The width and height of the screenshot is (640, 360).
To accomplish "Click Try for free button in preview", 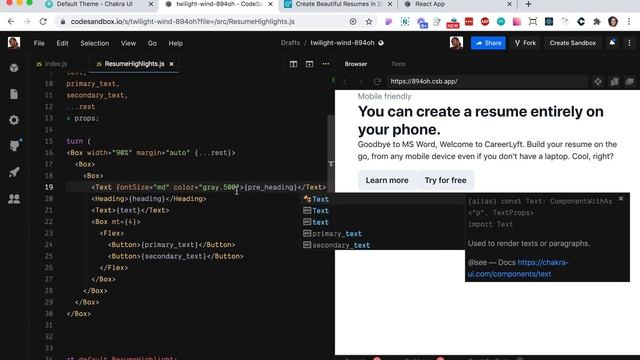I will coord(445,180).
